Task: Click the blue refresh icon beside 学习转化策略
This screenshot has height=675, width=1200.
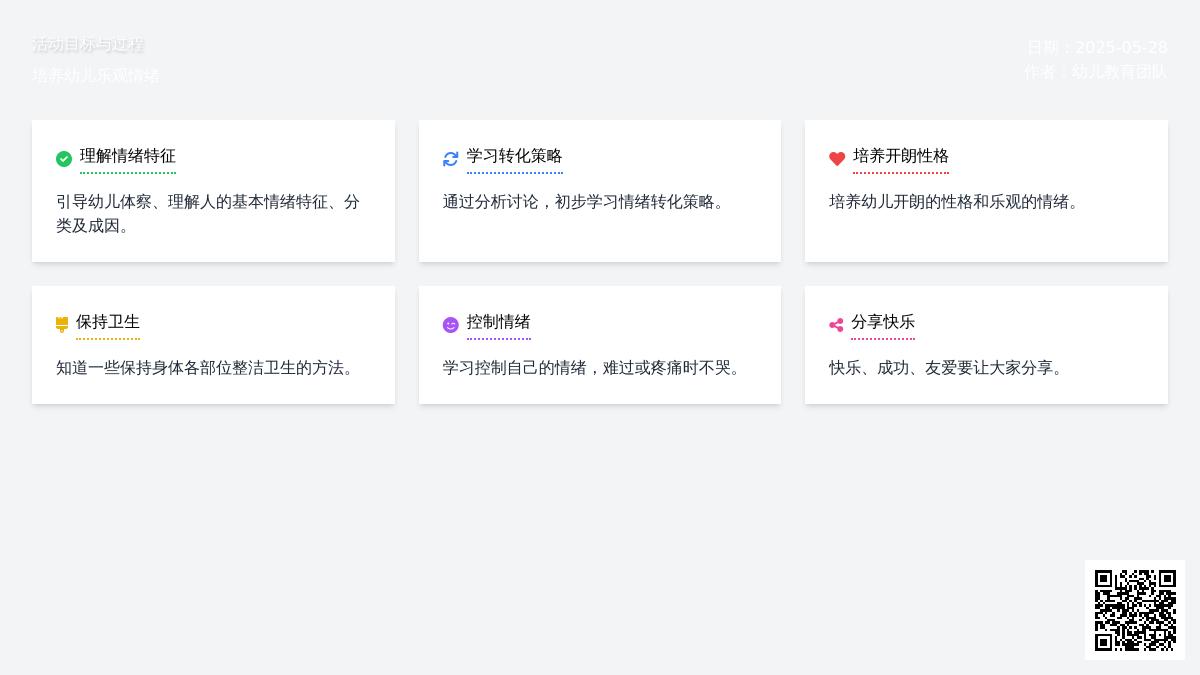Action: (451, 159)
